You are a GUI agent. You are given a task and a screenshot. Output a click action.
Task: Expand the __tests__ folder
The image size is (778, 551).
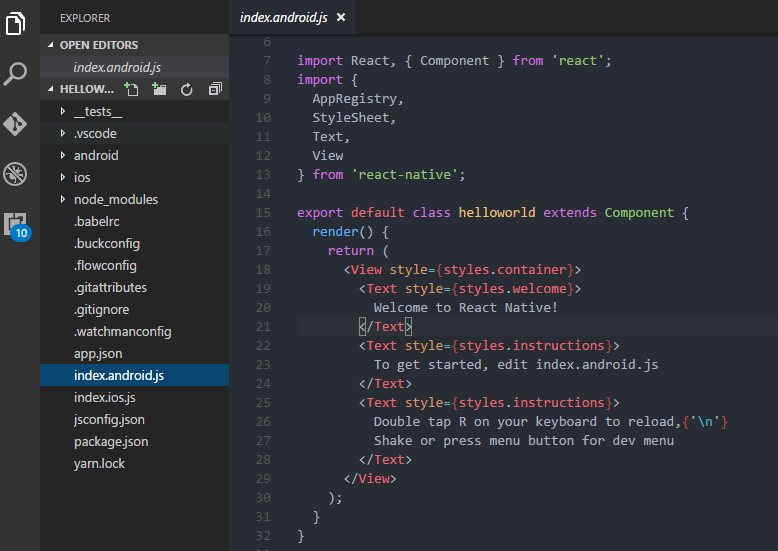(97, 111)
